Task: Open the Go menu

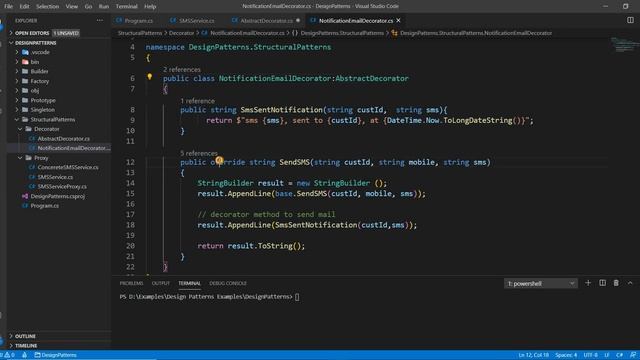Action: coord(88,6)
